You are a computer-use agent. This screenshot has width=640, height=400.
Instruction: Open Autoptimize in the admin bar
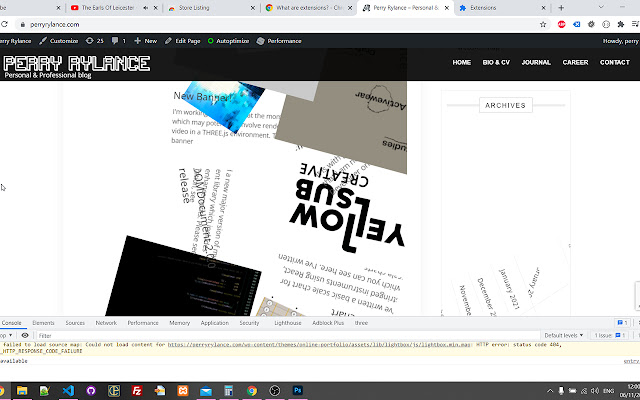click(x=228, y=41)
